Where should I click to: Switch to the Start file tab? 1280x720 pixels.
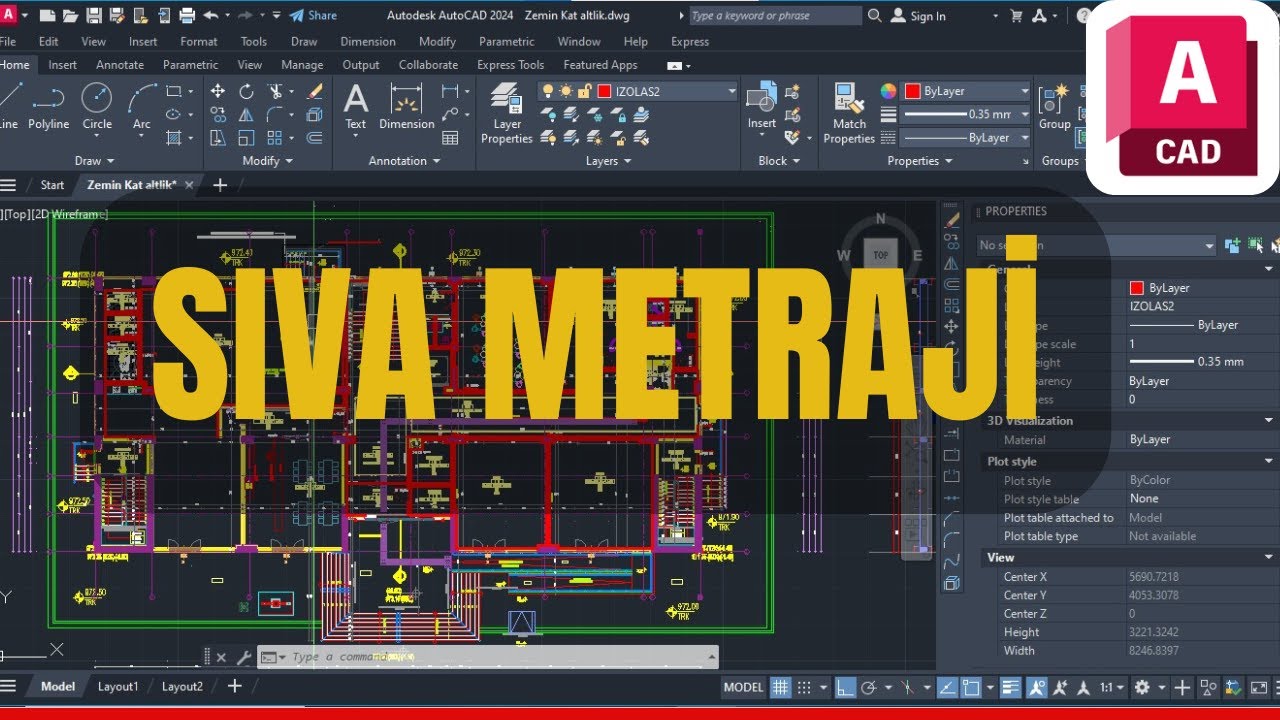[x=52, y=185]
